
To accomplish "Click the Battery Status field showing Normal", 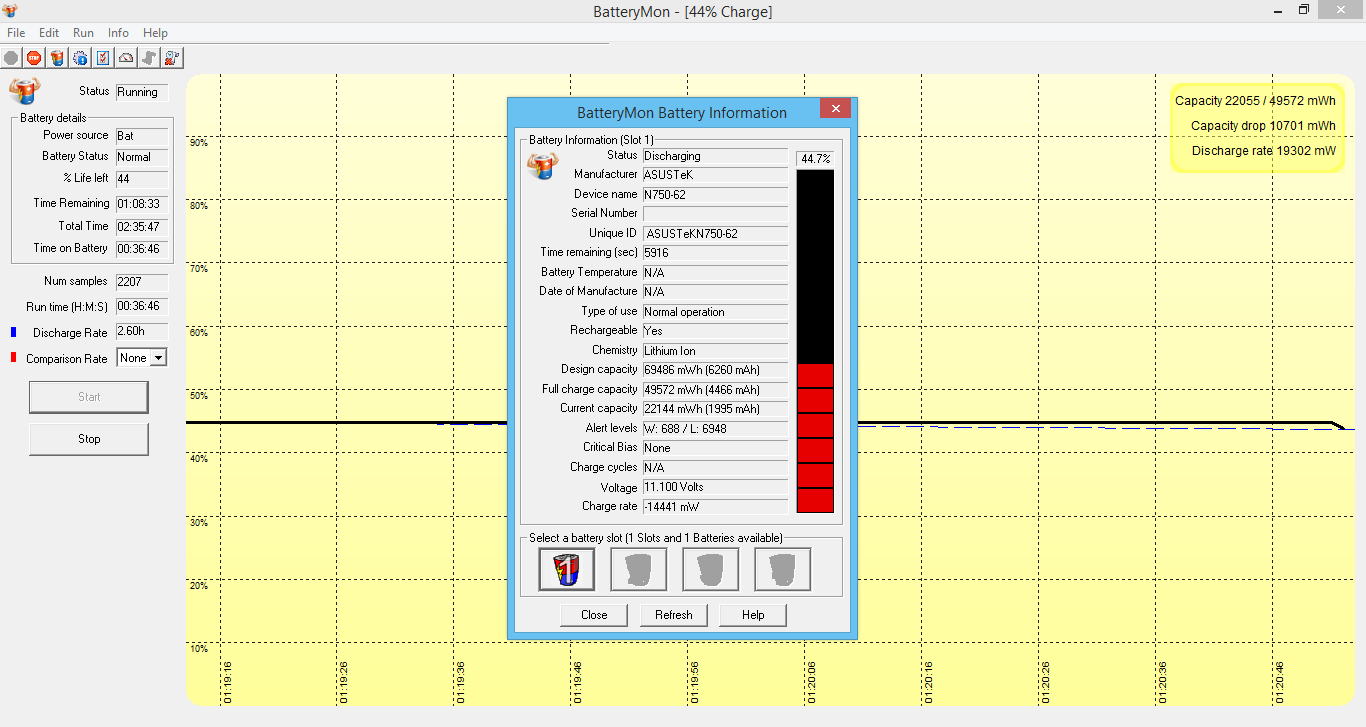I will [x=142, y=157].
